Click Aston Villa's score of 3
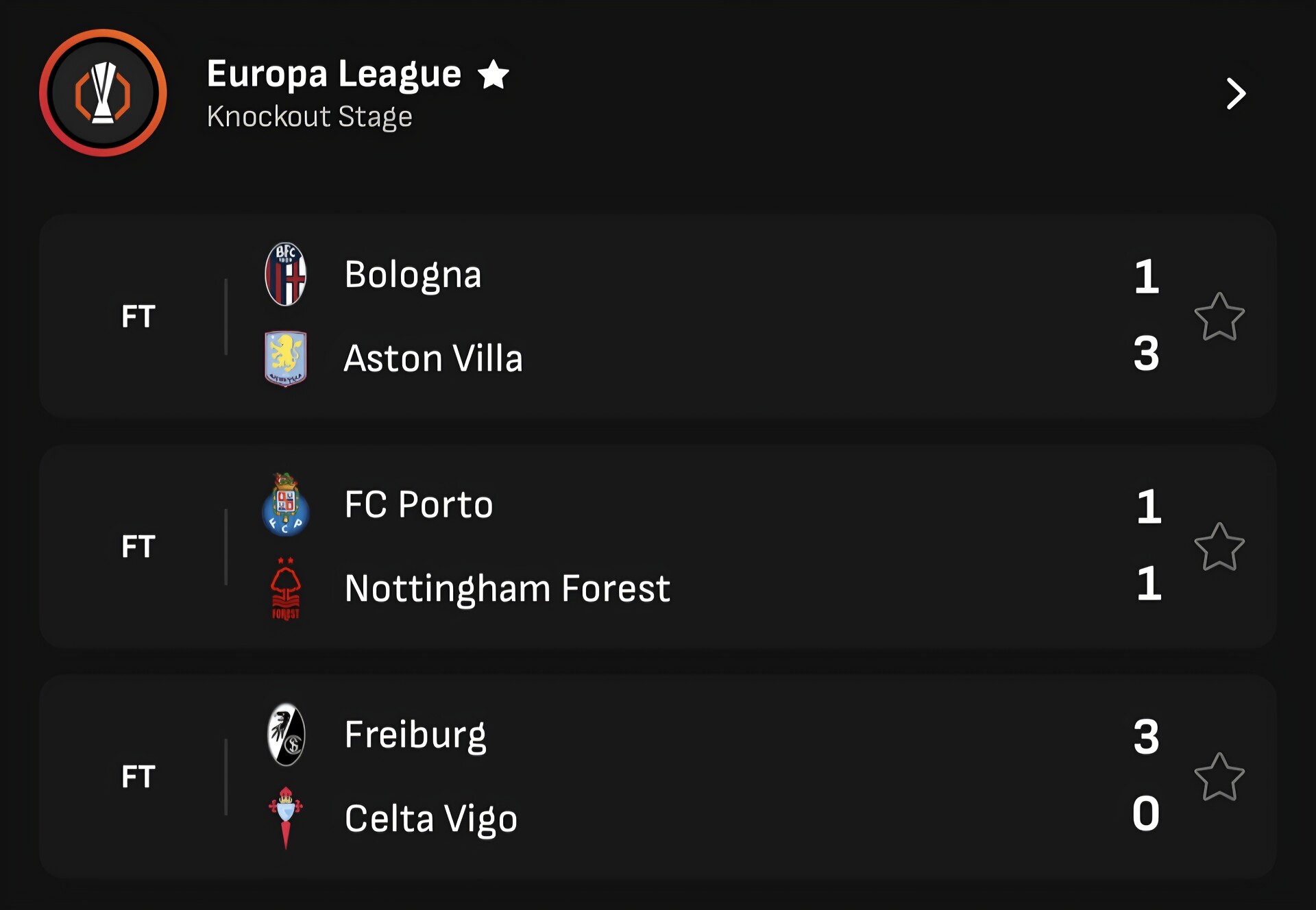 [x=1146, y=354]
